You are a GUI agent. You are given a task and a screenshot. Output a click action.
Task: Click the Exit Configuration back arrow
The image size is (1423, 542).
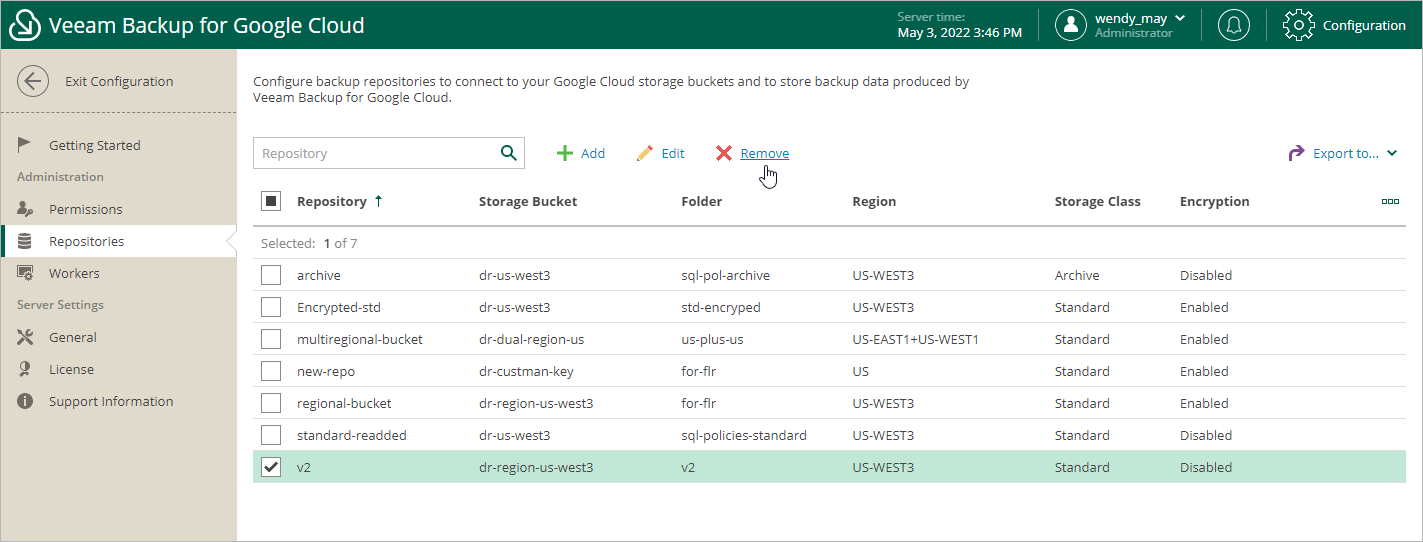33,82
